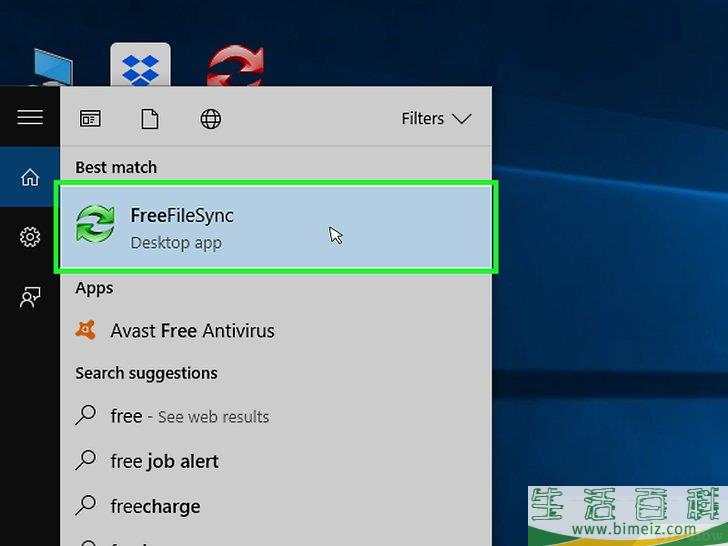The height and width of the screenshot is (546, 728).
Task: Click the 'Search suggestions' heading
Action: pyautogui.click(x=146, y=373)
